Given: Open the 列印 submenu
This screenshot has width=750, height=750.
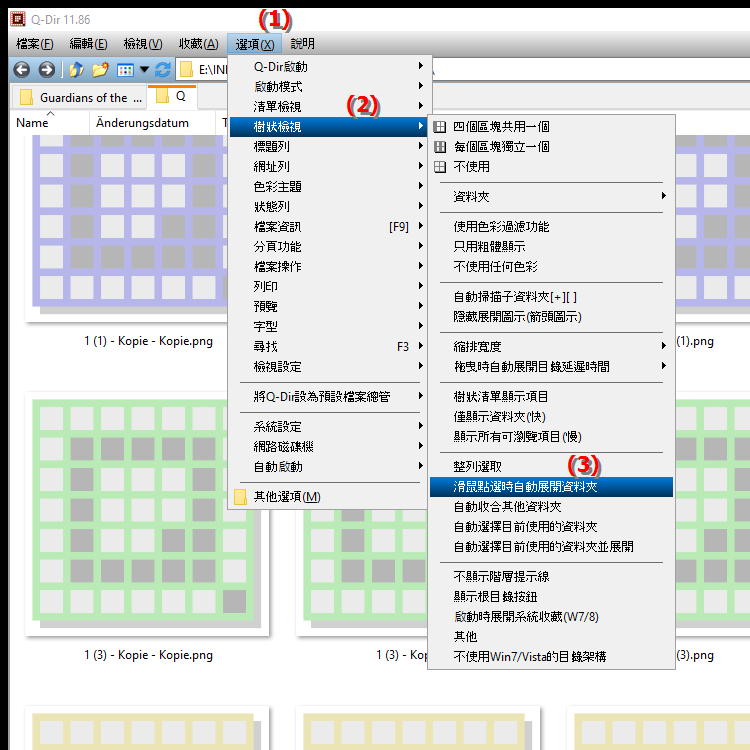Looking at the screenshot, I should pyautogui.click(x=330, y=287).
